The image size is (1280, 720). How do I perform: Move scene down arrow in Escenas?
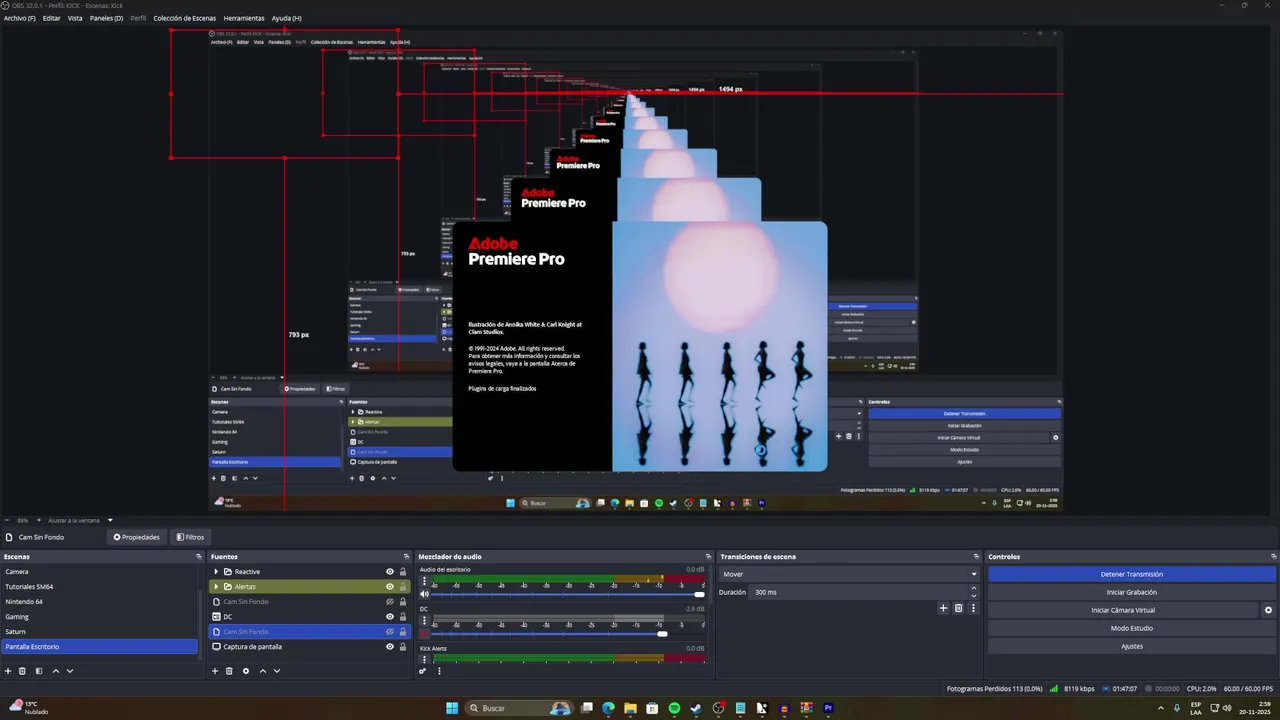pyautogui.click(x=70, y=671)
